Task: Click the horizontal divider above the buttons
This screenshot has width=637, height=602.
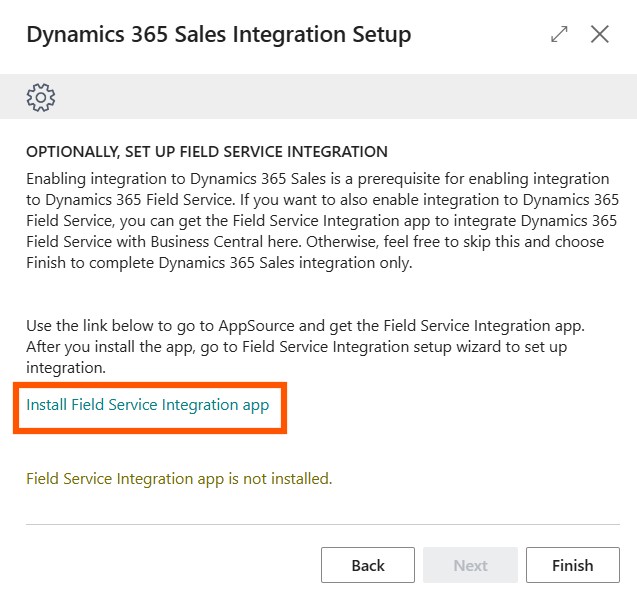Action: tap(320, 524)
